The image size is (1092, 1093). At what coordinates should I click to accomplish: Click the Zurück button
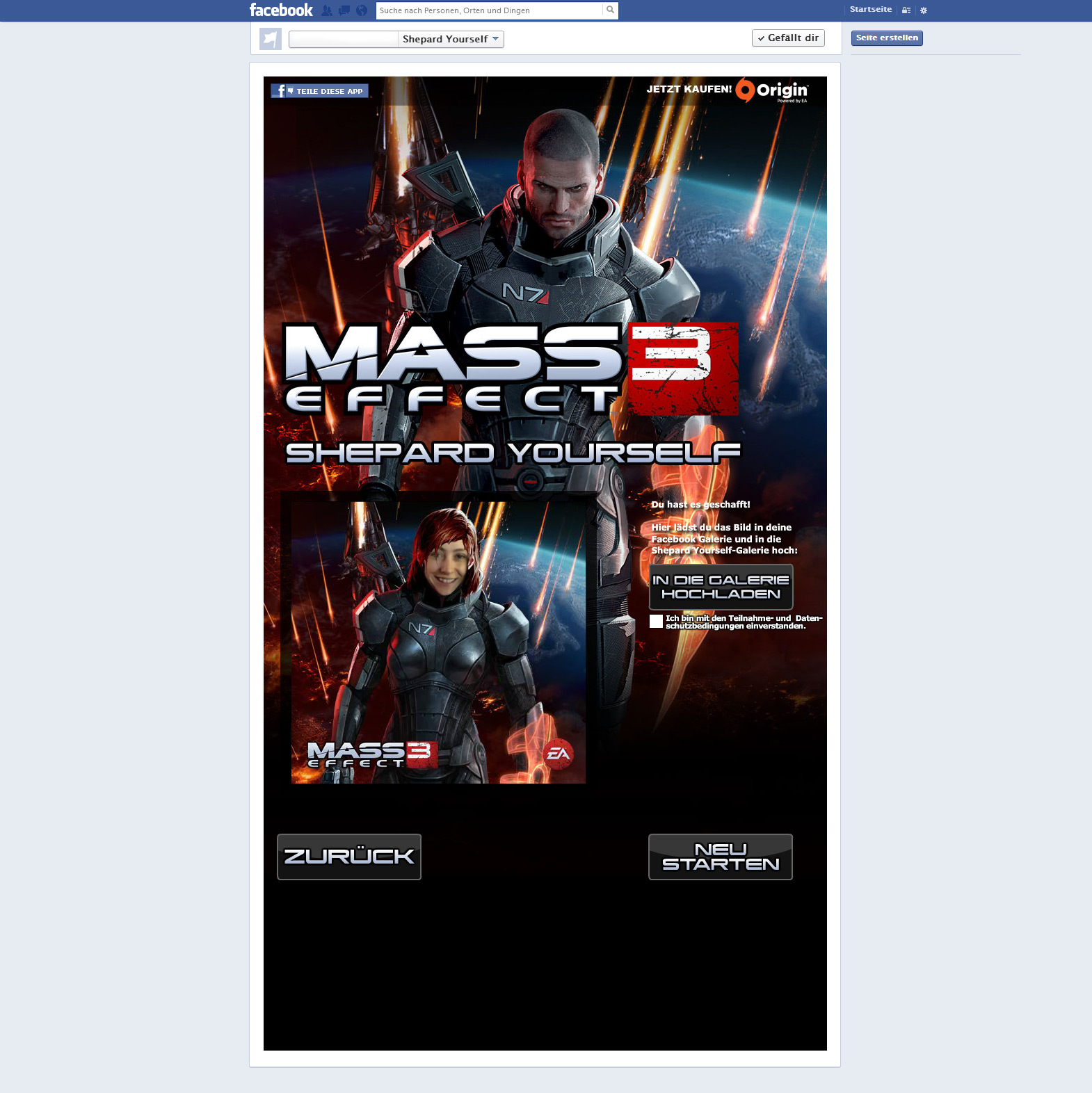349,857
